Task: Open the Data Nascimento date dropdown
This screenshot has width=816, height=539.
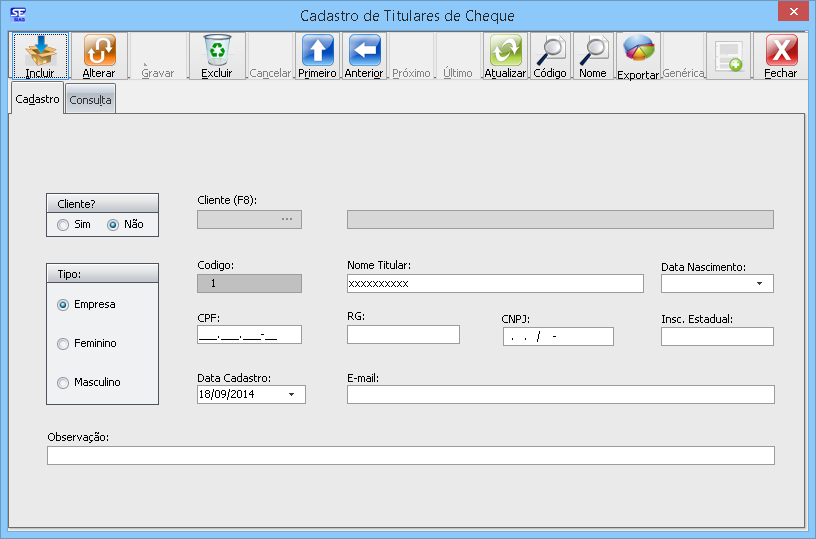Action: point(759,284)
